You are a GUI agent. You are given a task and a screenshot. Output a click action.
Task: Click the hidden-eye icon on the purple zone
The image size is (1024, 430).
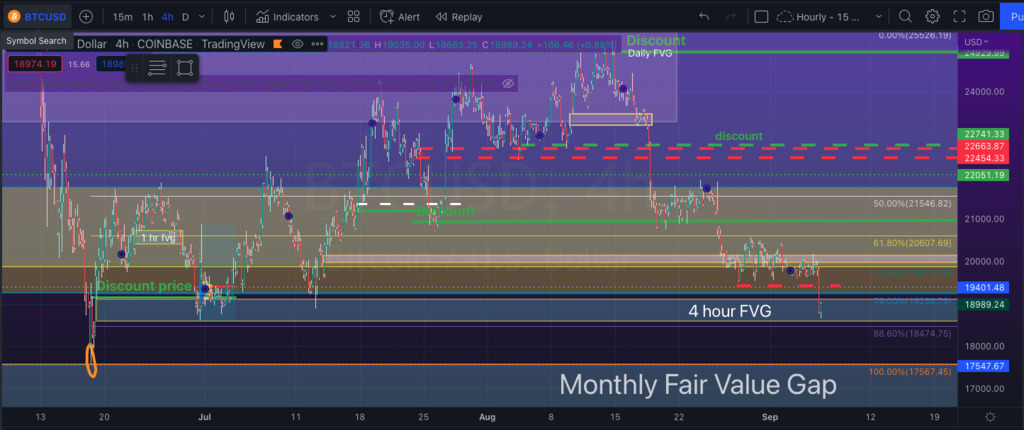(x=508, y=84)
